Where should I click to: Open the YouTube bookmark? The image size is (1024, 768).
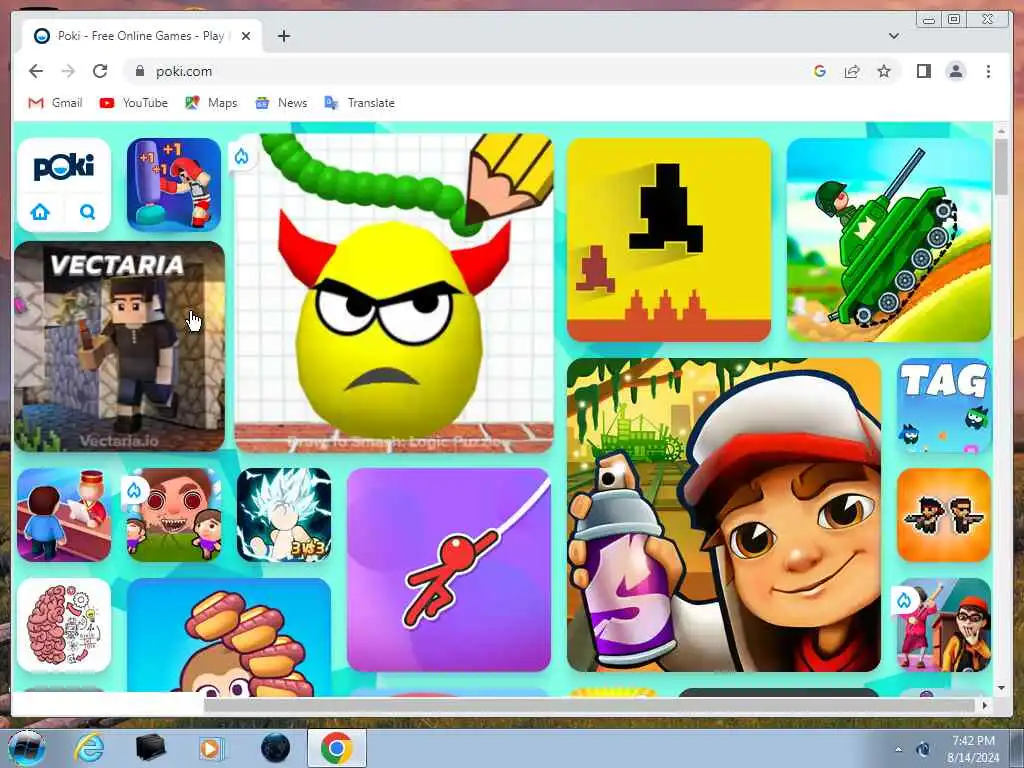(x=134, y=103)
